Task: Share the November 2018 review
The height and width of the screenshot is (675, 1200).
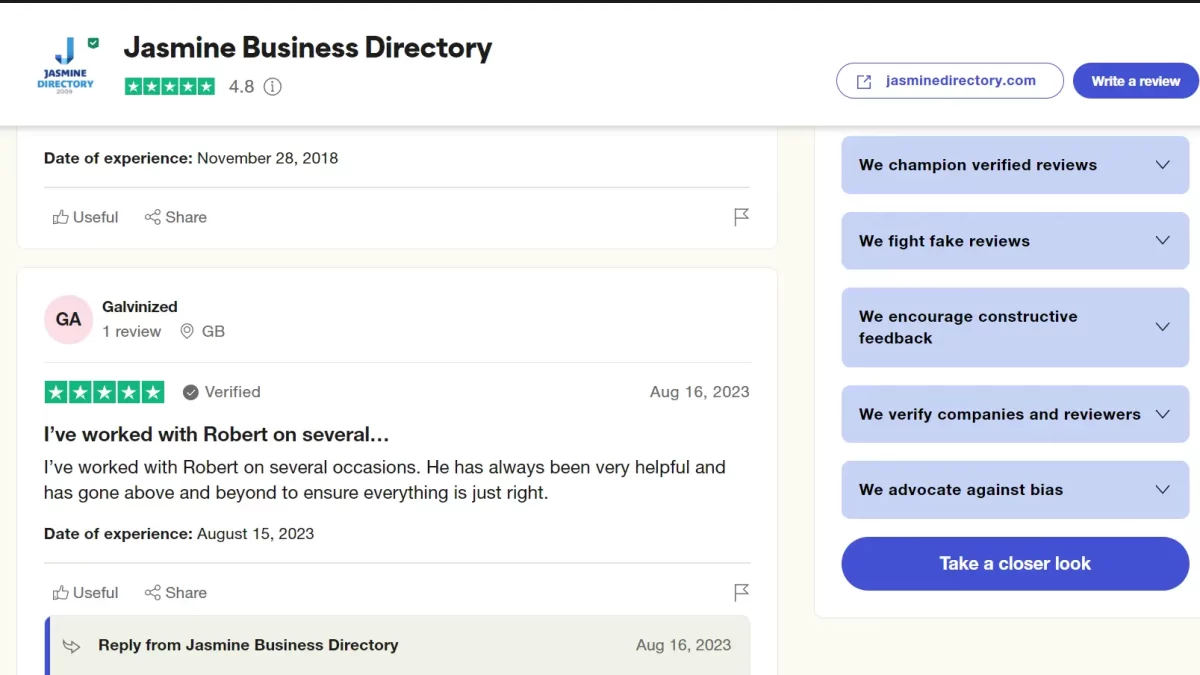Action: pyautogui.click(x=175, y=217)
